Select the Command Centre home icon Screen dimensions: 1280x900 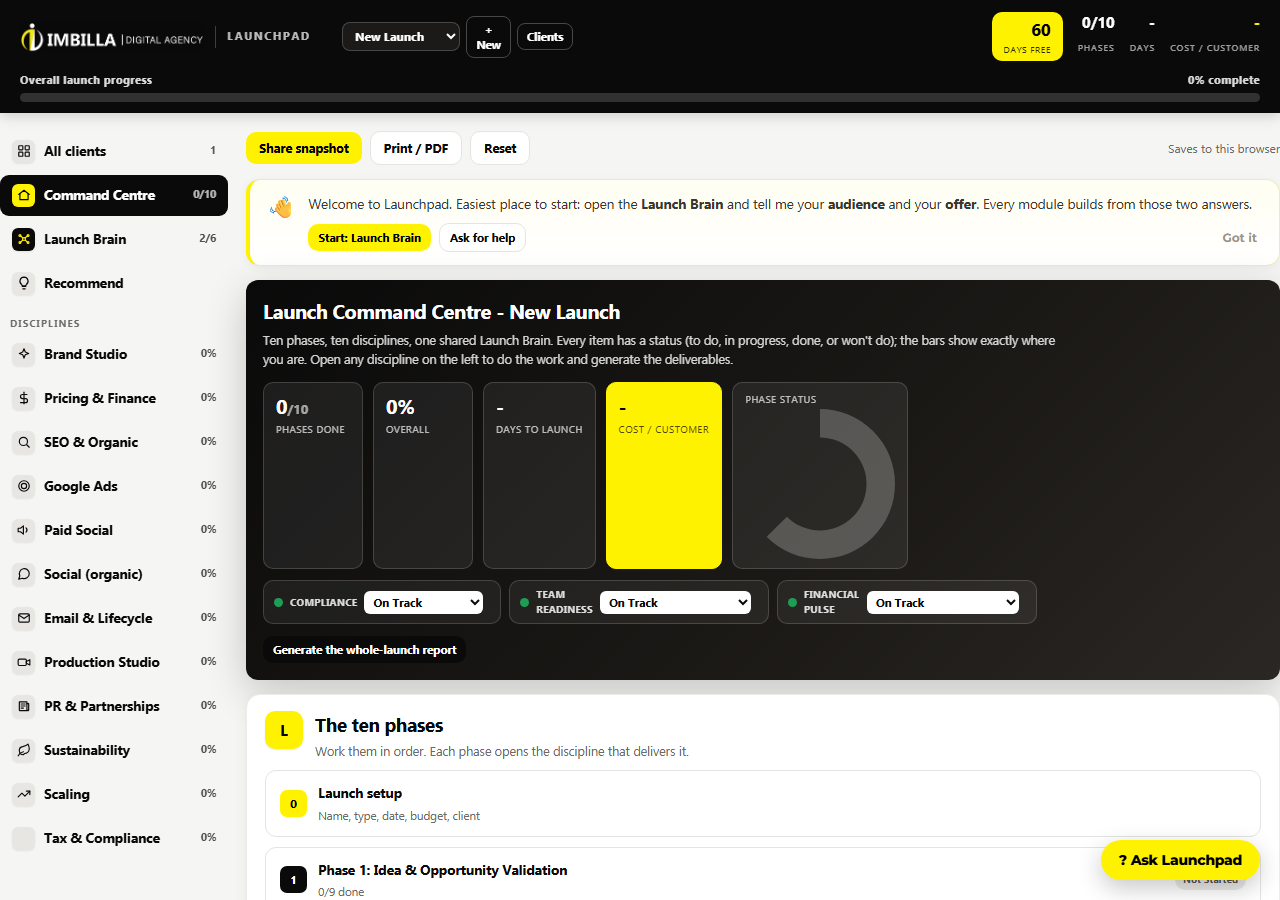pyautogui.click(x=23, y=195)
